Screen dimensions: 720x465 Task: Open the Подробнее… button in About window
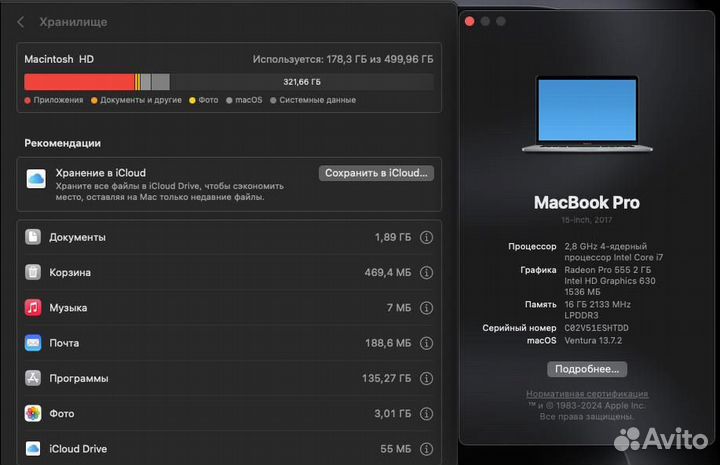pyautogui.click(x=587, y=369)
